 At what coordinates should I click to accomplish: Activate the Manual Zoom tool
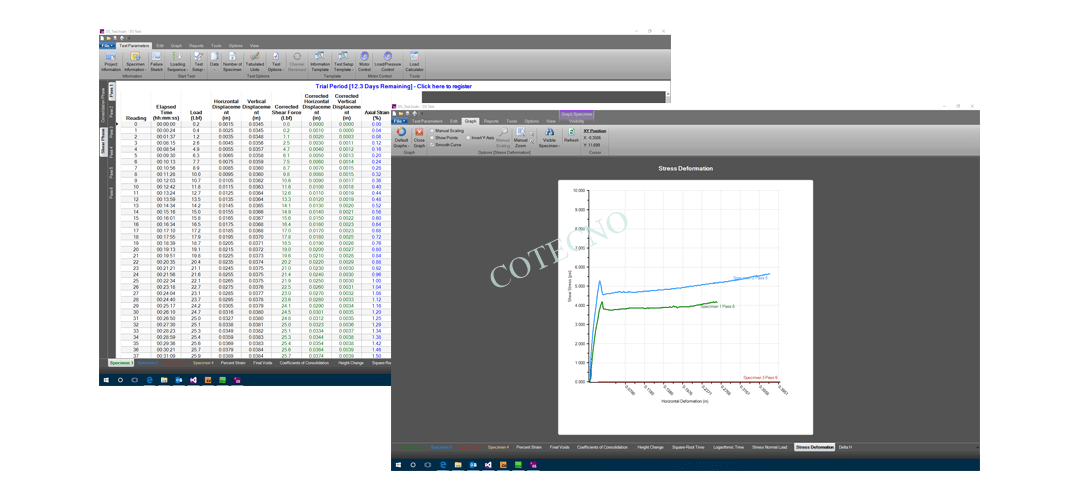(521, 137)
